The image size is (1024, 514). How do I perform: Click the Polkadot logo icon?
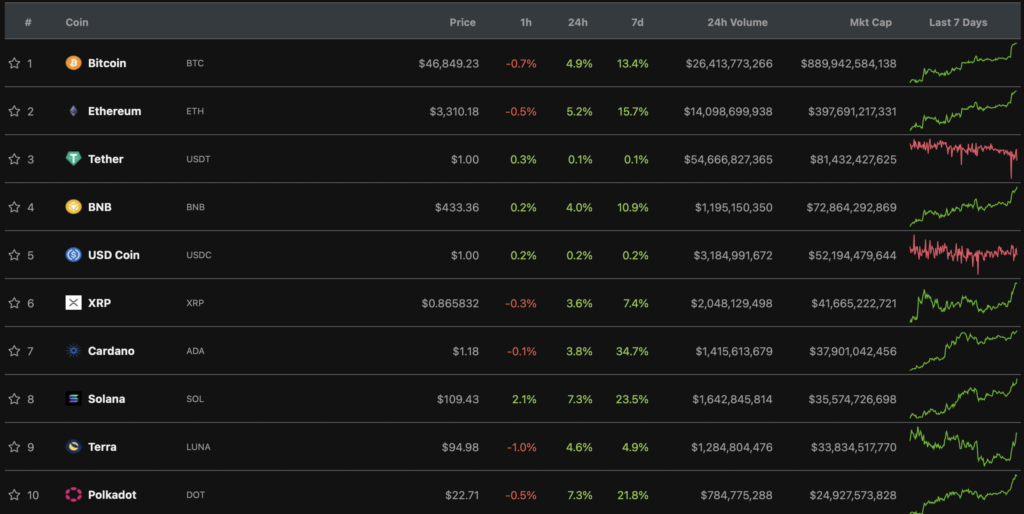73,495
